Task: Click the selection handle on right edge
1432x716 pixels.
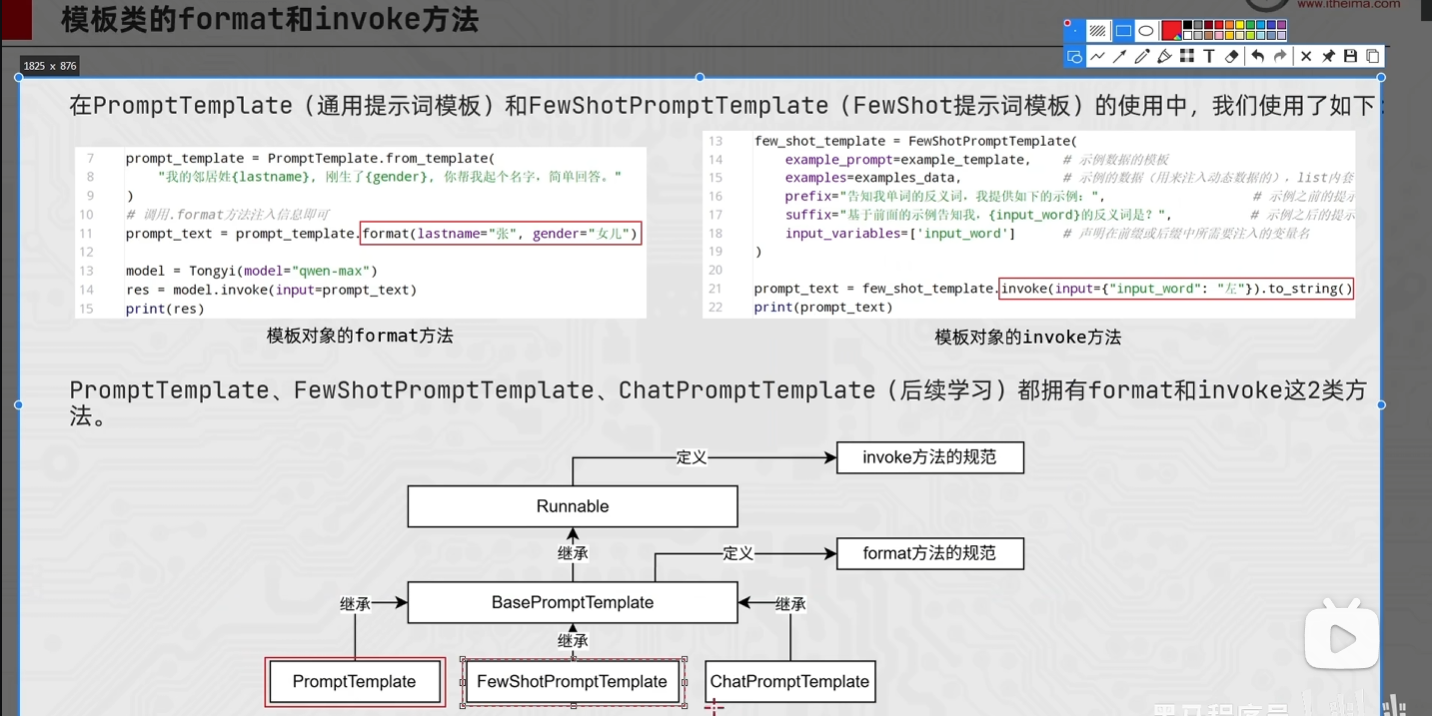Action: point(1381,405)
